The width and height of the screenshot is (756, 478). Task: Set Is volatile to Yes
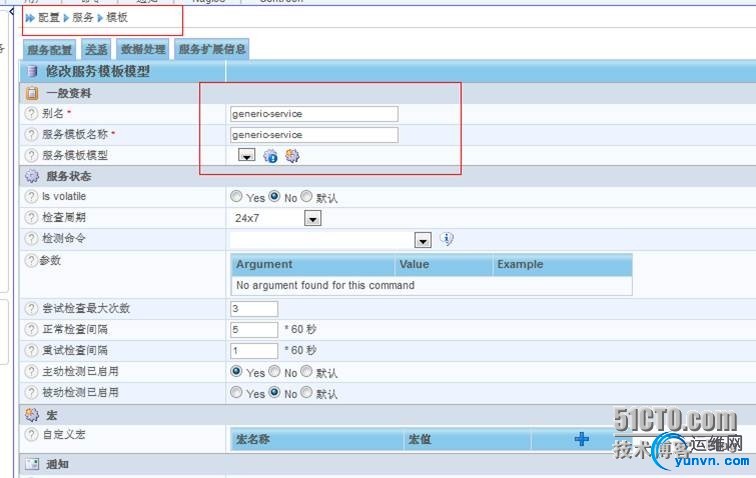pyautogui.click(x=236, y=196)
